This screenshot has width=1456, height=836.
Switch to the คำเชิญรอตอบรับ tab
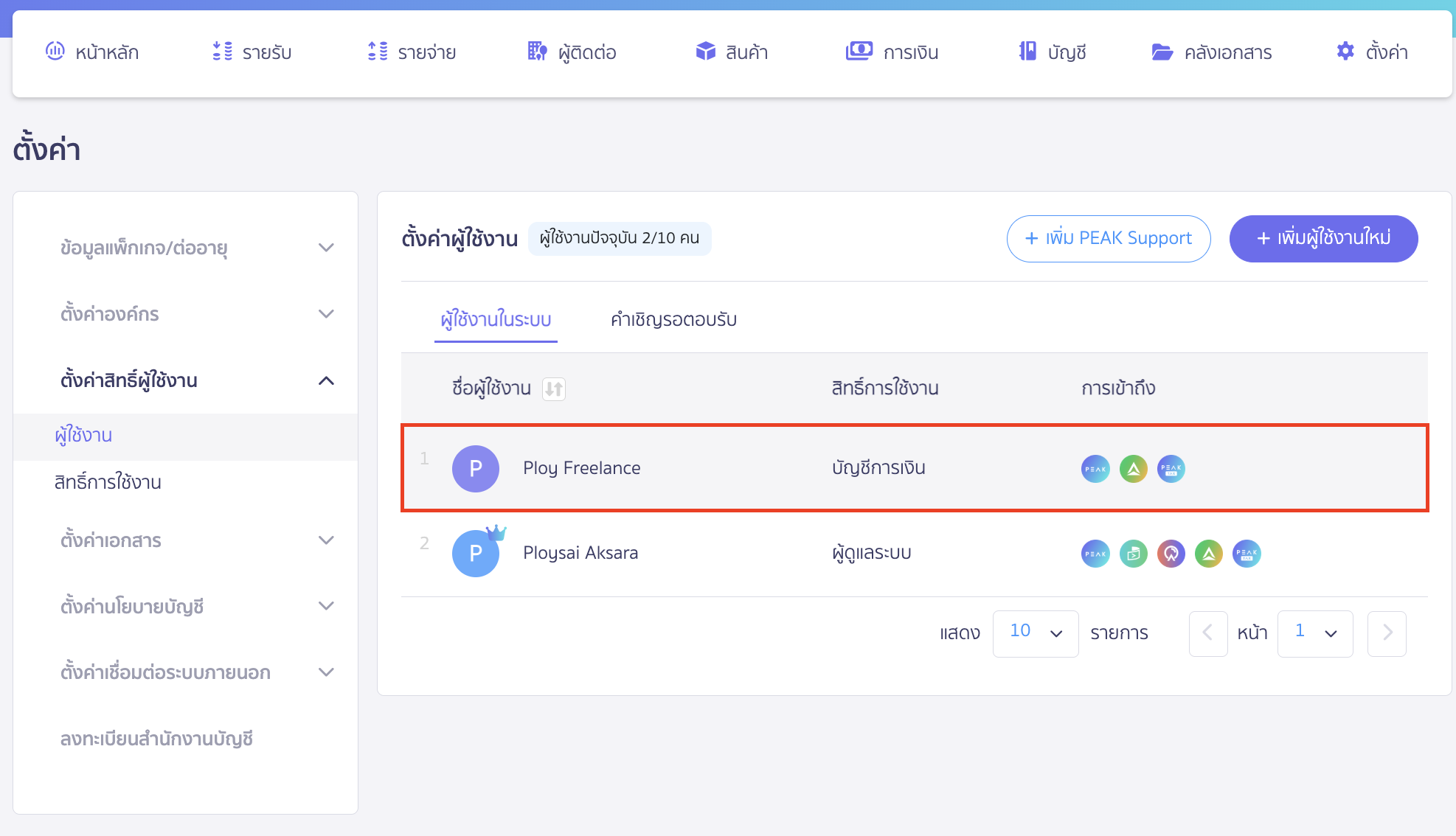tap(672, 319)
